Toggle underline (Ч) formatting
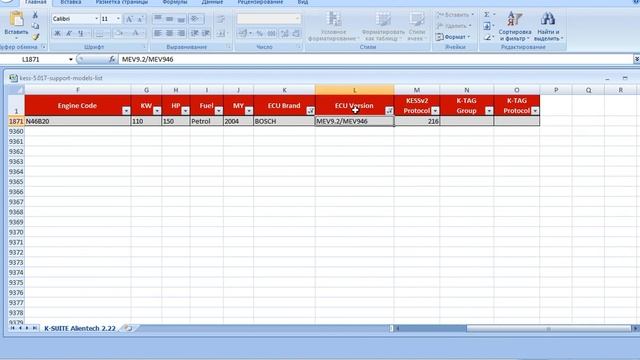Screen dimensions: 640x360 [x=80, y=33]
